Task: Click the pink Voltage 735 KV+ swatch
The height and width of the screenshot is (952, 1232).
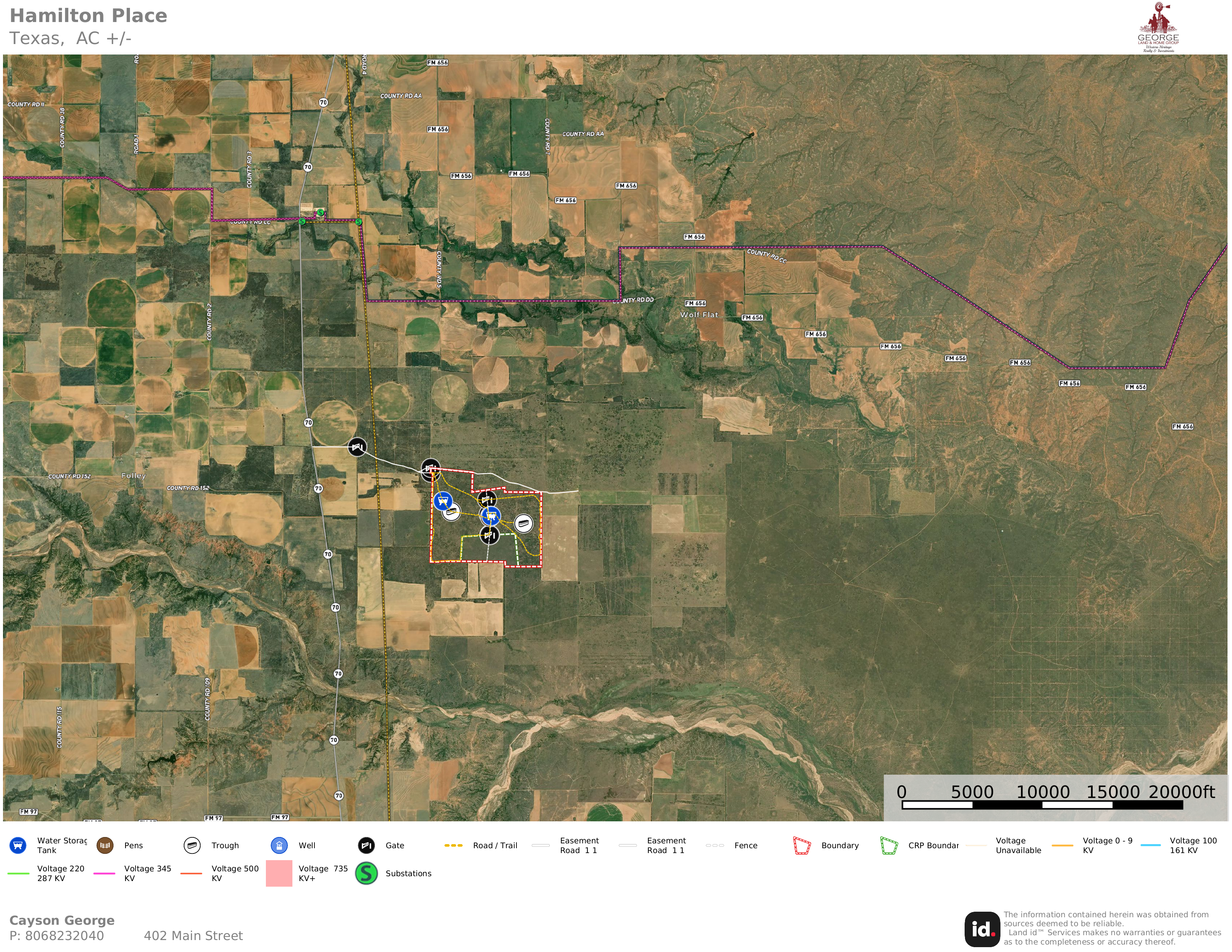Action: (x=279, y=873)
